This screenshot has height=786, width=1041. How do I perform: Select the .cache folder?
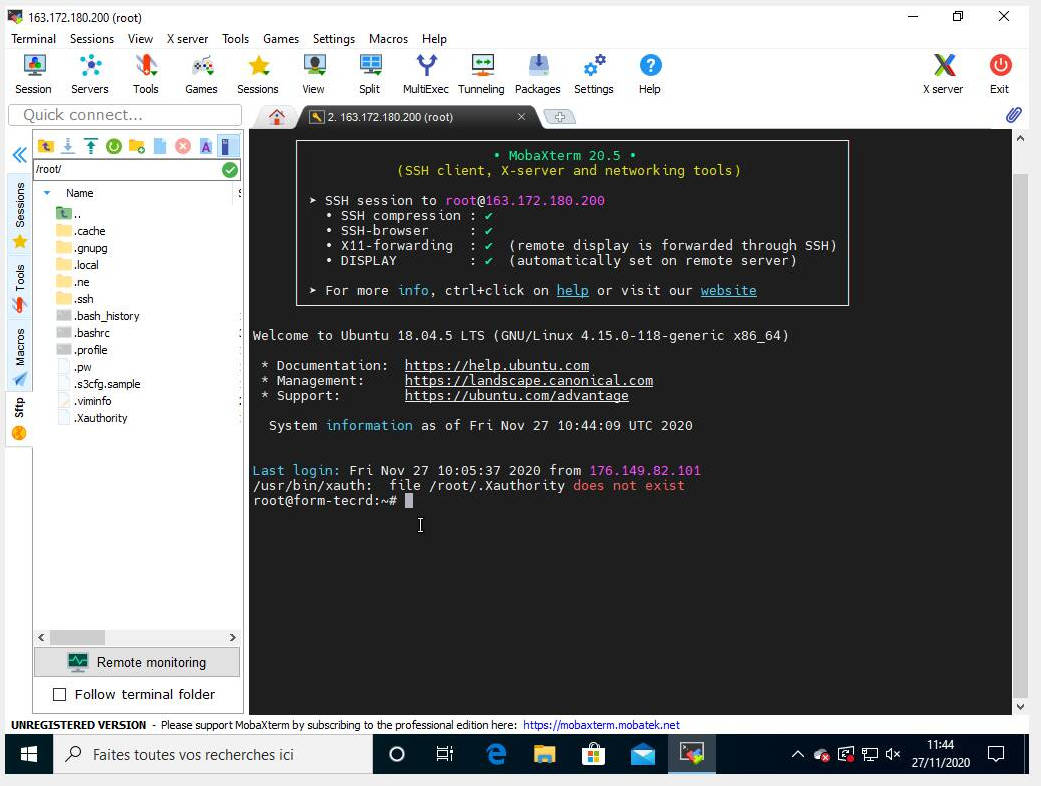click(82, 231)
